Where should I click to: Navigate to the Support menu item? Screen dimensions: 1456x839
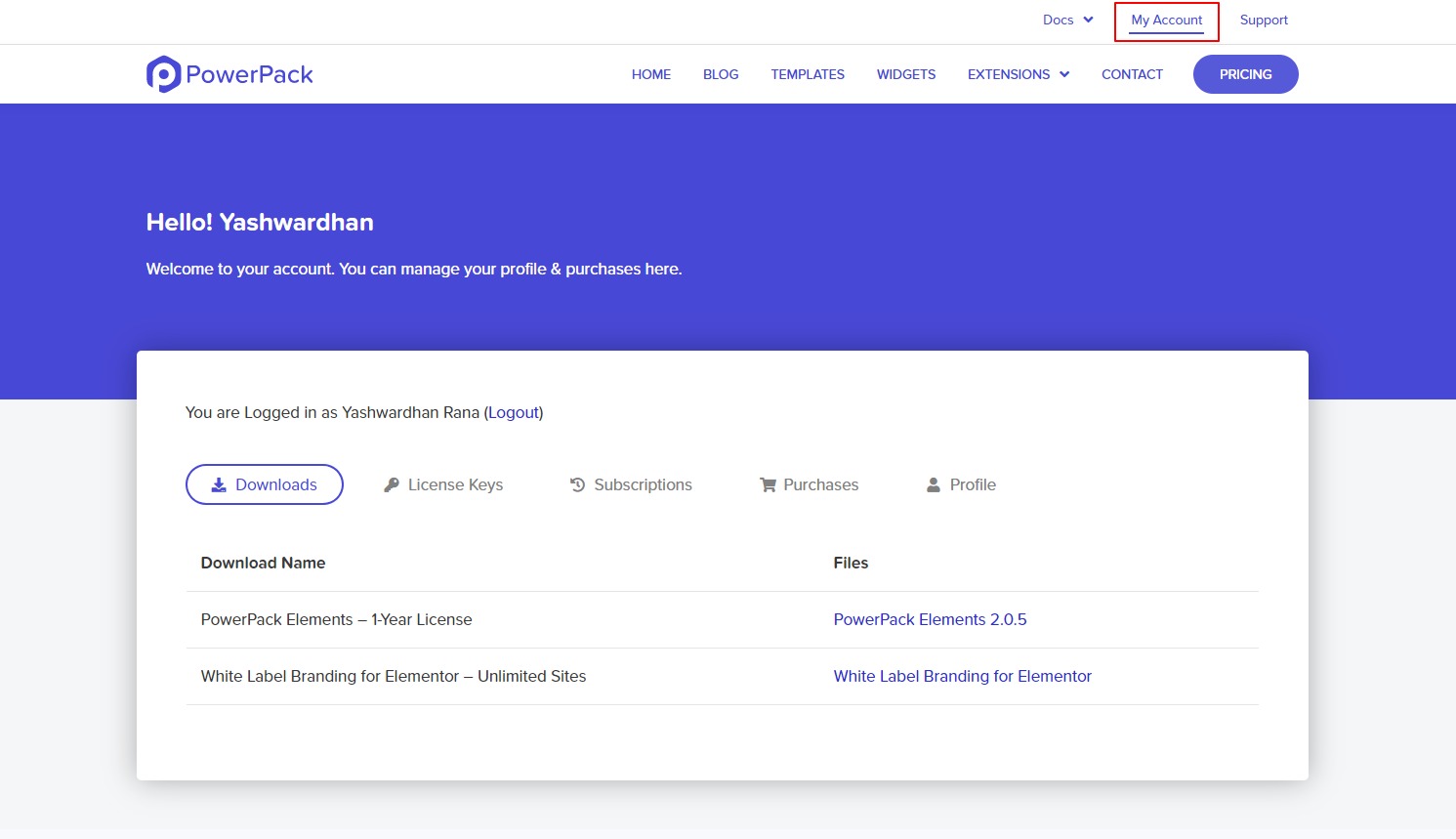coord(1264,20)
